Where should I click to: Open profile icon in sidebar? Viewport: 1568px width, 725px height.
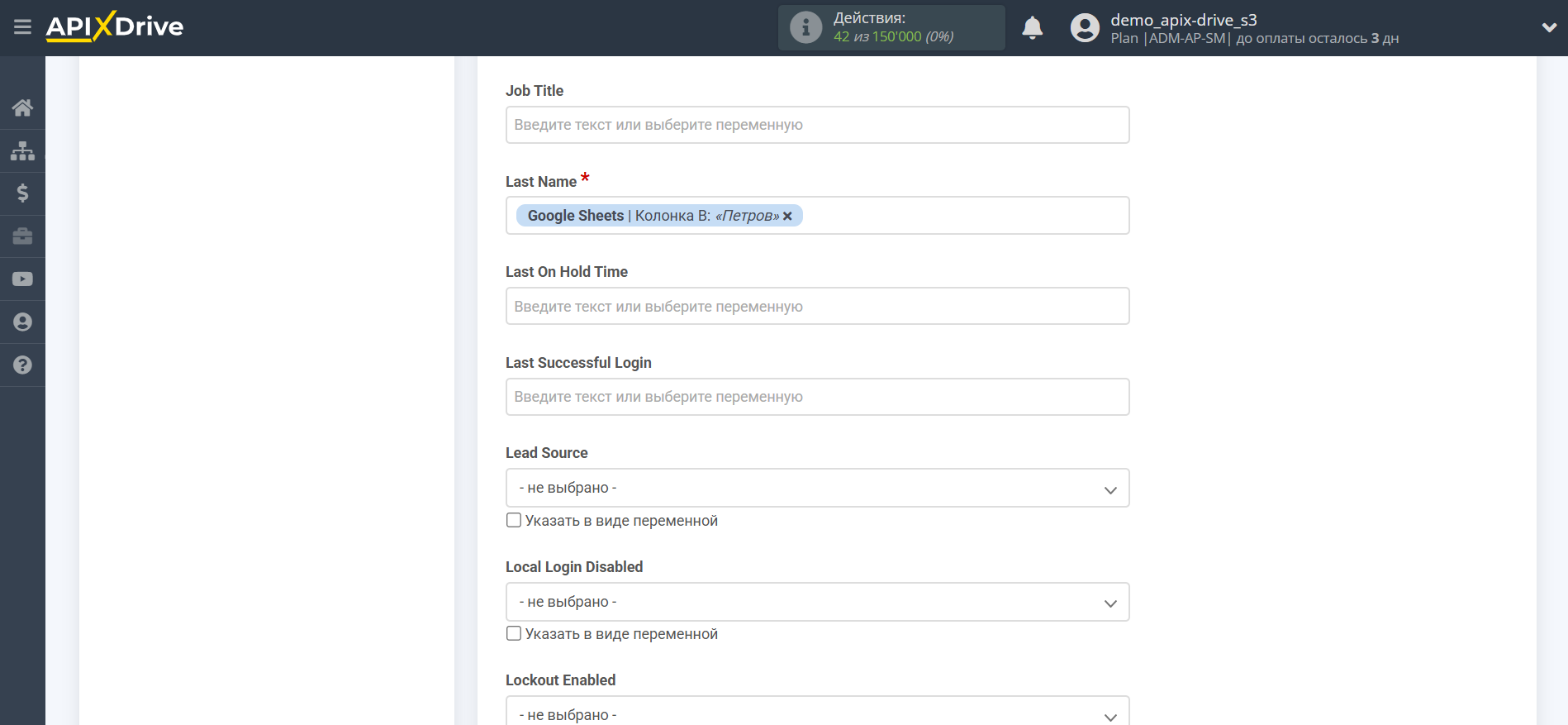pyautogui.click(x=22, y=322)
